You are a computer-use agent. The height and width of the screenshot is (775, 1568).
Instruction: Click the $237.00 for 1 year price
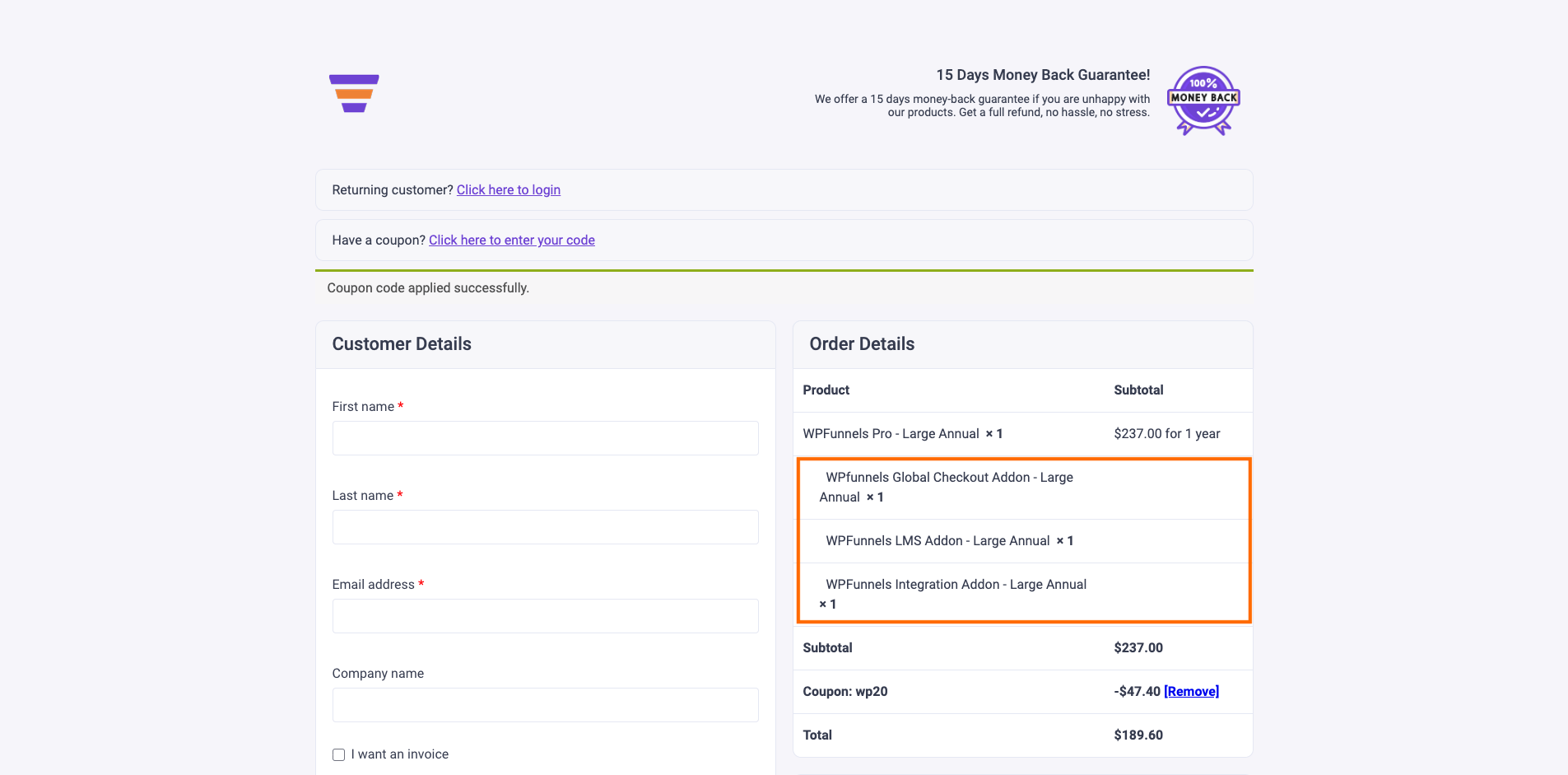coord(1166,433)
